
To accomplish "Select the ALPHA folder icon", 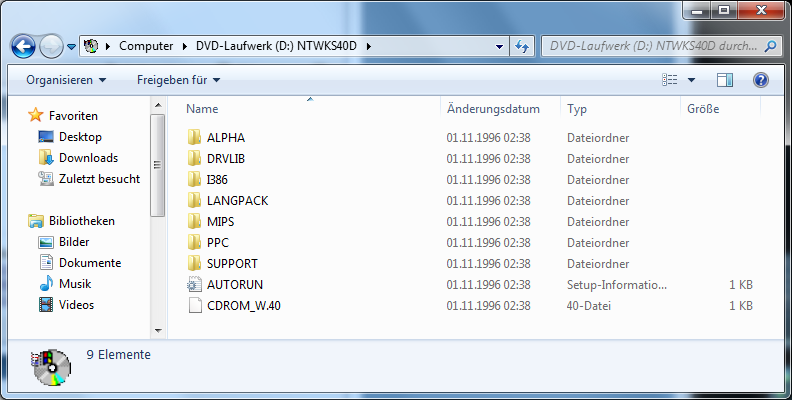I will tap(194, 137).
